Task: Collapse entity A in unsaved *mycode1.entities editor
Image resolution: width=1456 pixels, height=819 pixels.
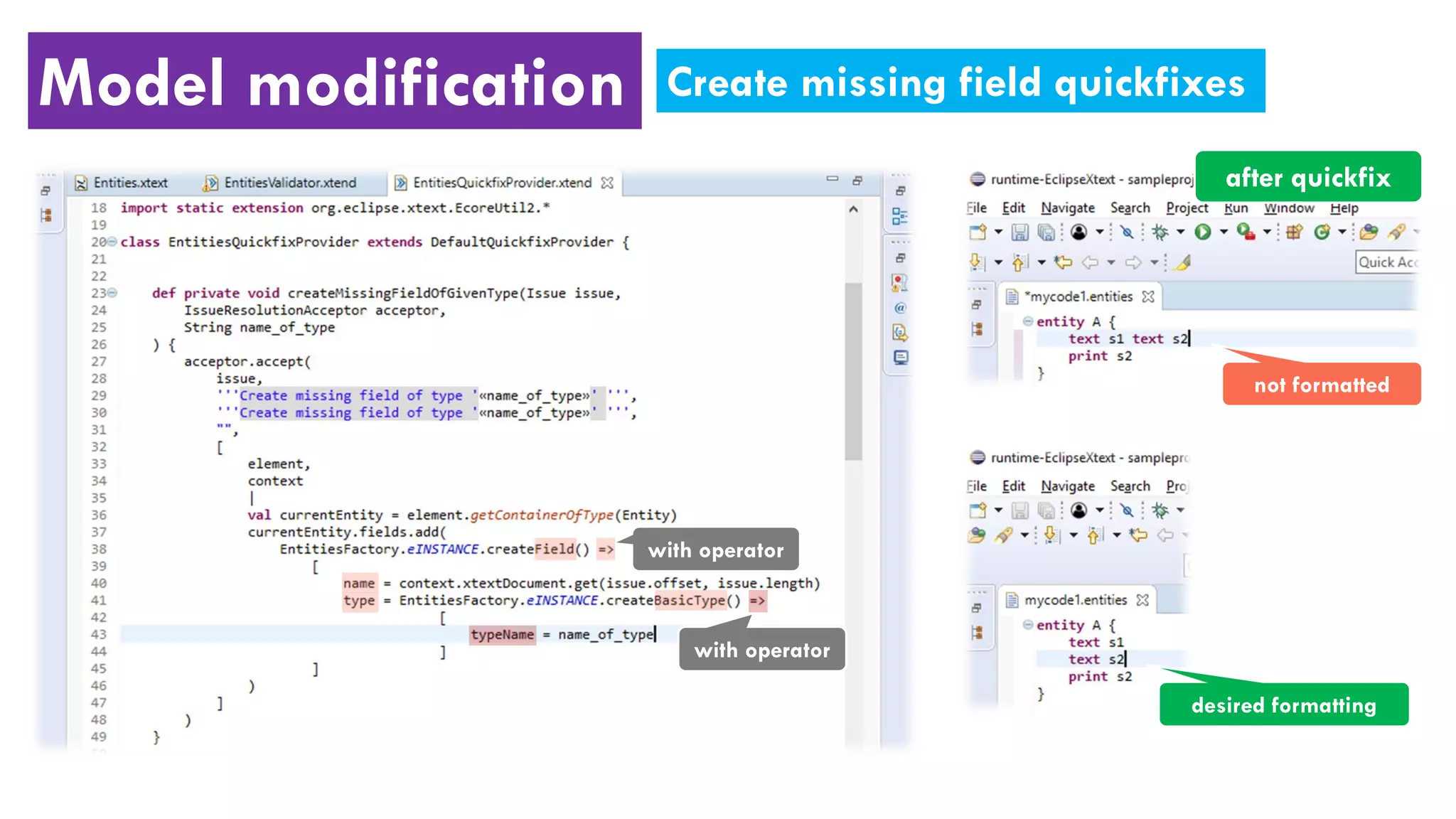Action: pyautogui.click(x=1028, y=321)
